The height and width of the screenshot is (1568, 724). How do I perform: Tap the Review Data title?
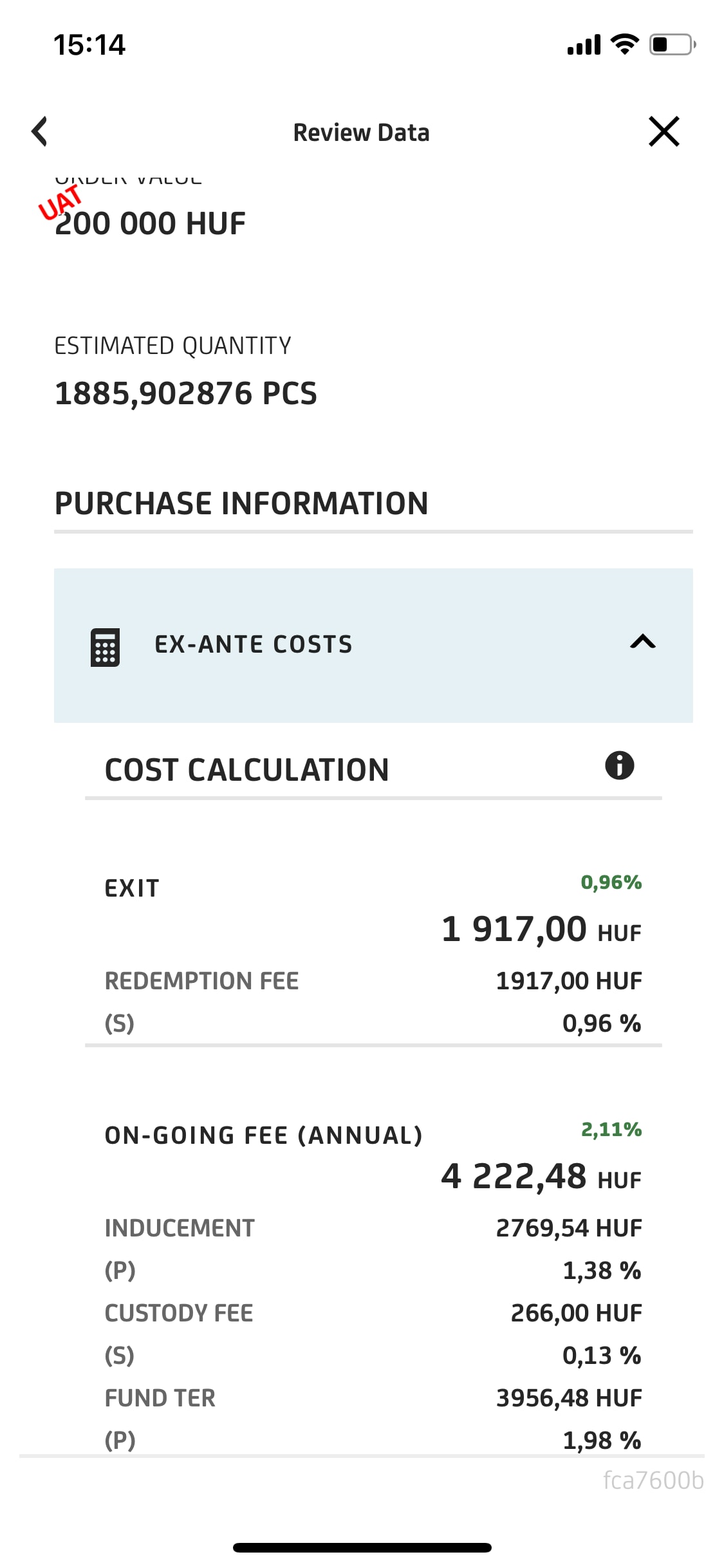click(361, 133)
